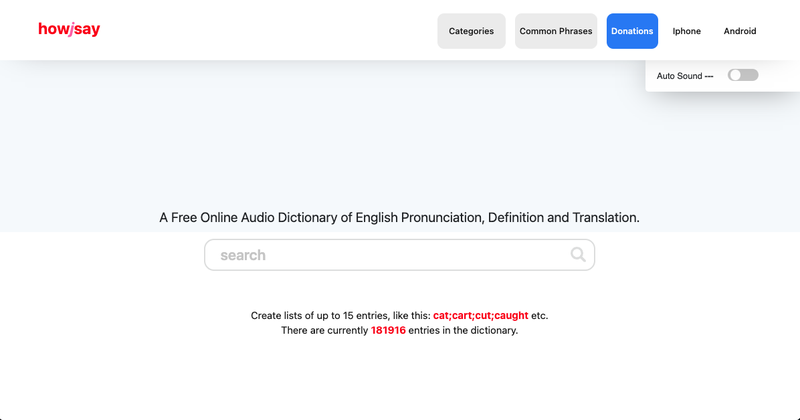Click the blue Donations button

(632, 31)
